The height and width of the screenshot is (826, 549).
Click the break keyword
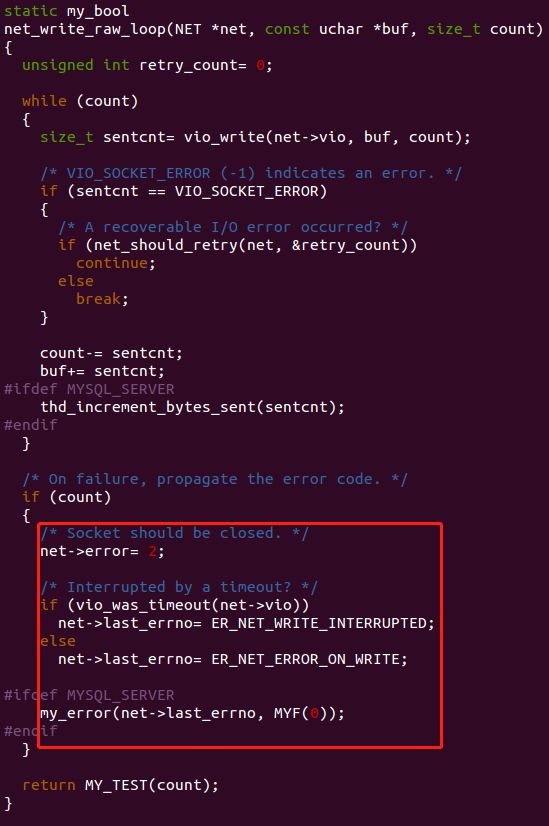(x=98, y=299)
